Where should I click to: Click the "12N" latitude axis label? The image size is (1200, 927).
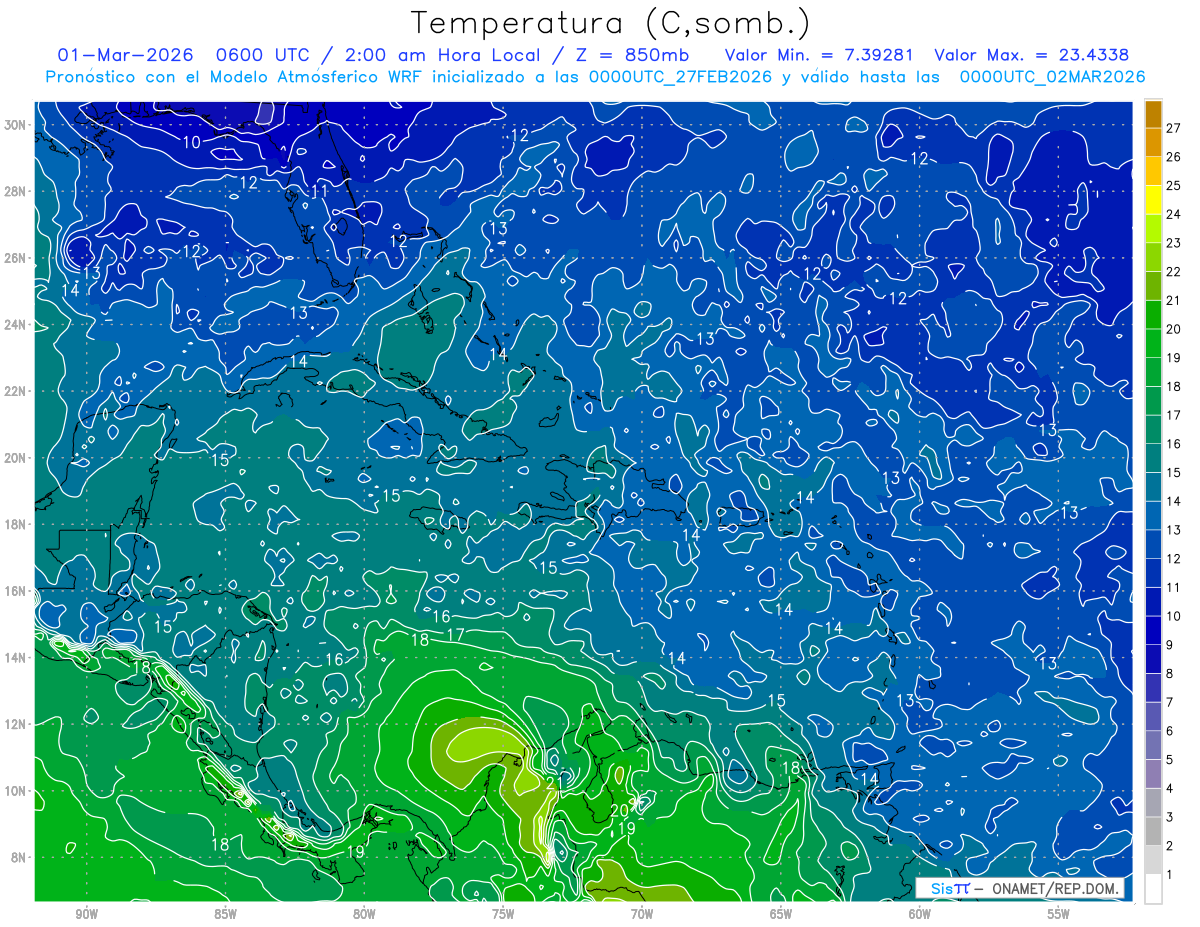click(x=15, y=724)
